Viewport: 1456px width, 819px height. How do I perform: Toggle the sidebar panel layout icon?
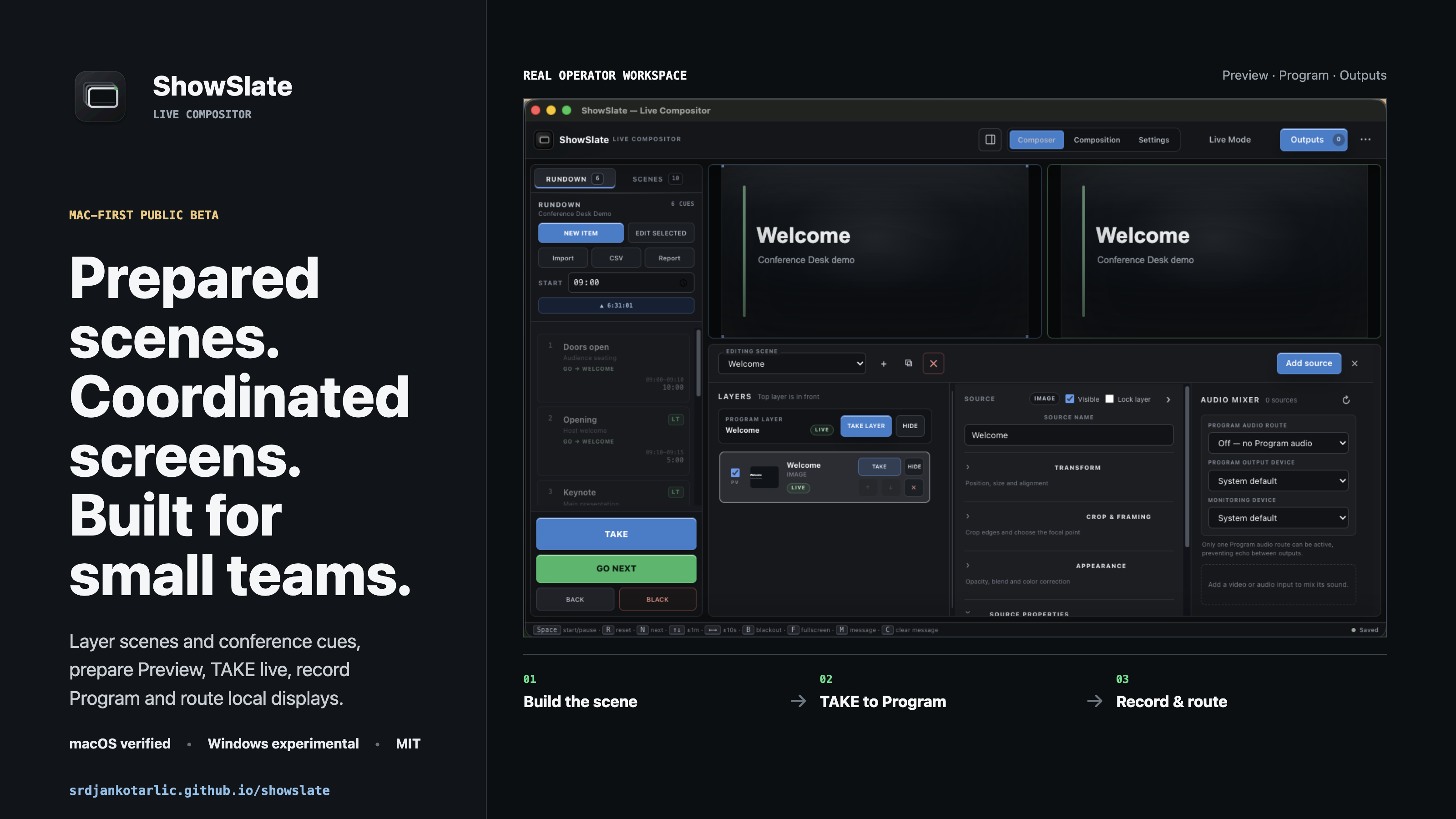pyautogui.click(x=990, y=140)
